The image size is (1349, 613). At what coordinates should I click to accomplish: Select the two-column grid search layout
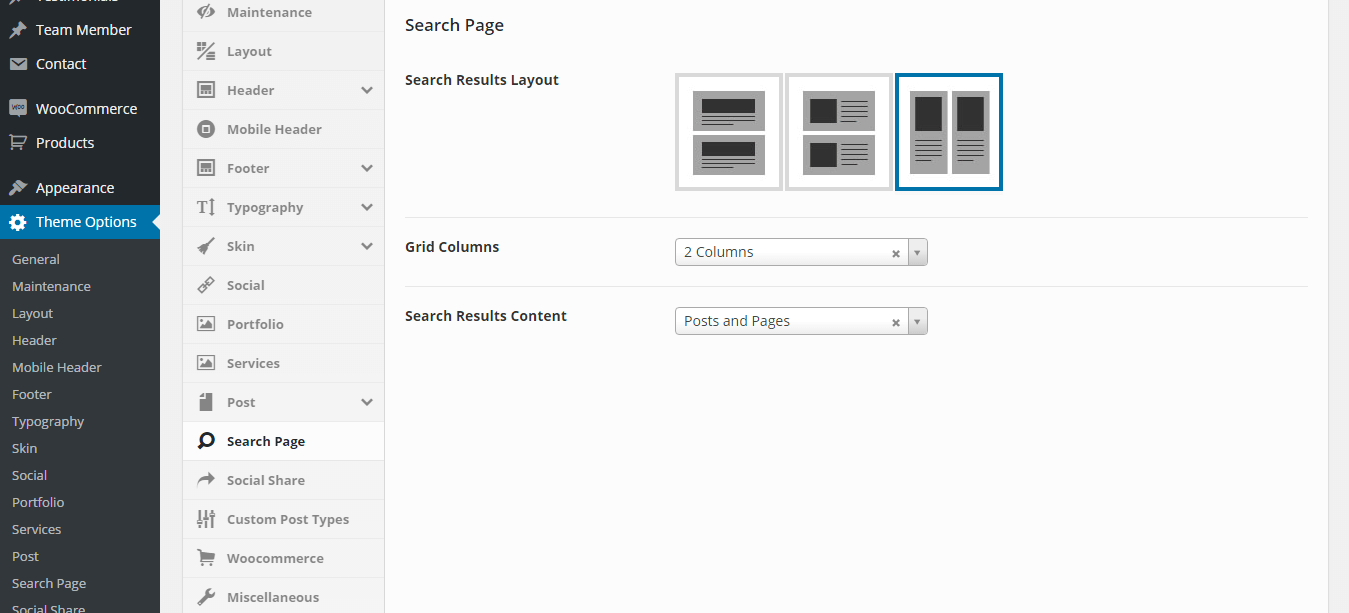(948, 131)
